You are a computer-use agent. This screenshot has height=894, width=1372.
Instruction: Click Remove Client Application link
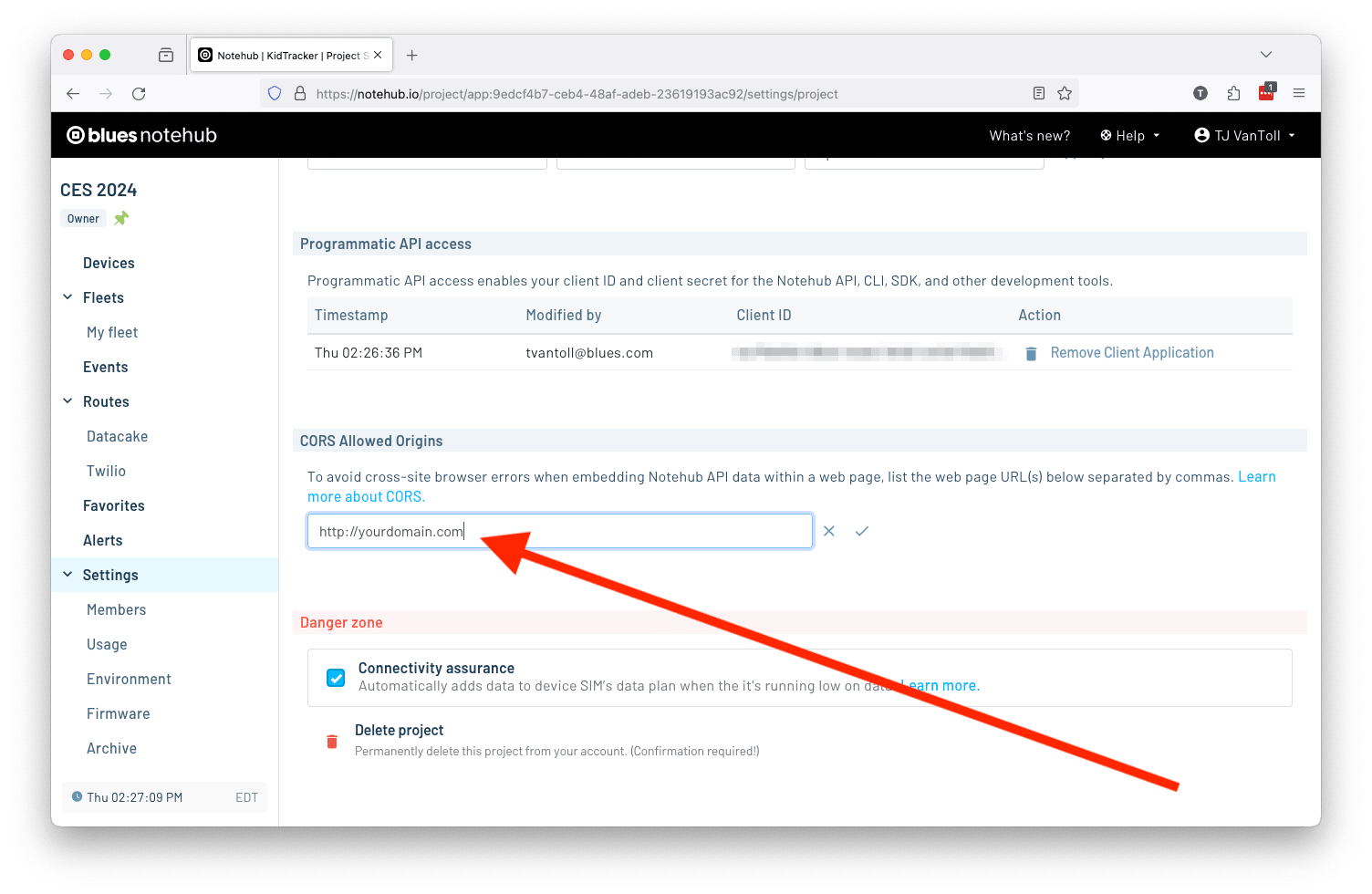pyautogui.click(x=1132, y=353)
